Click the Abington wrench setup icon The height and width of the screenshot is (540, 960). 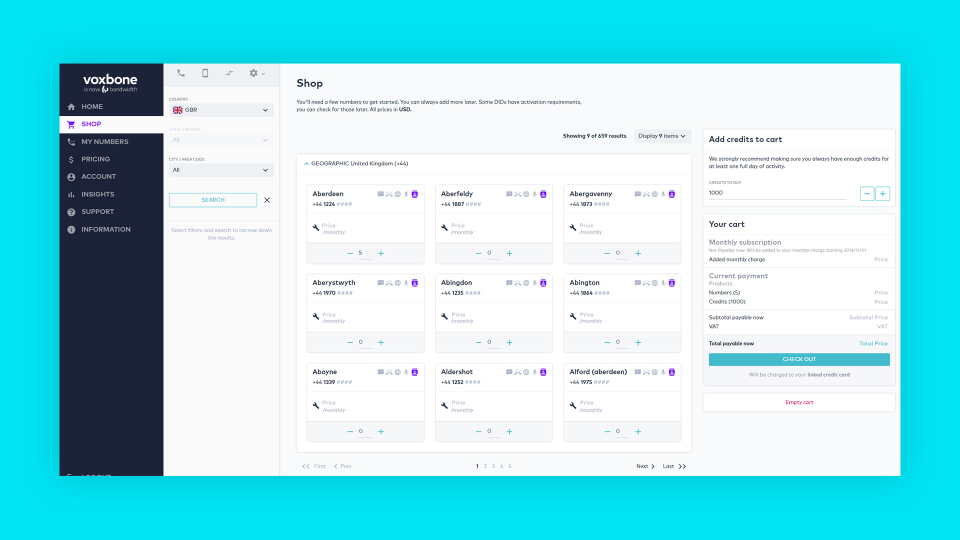[x=573, y=317]
